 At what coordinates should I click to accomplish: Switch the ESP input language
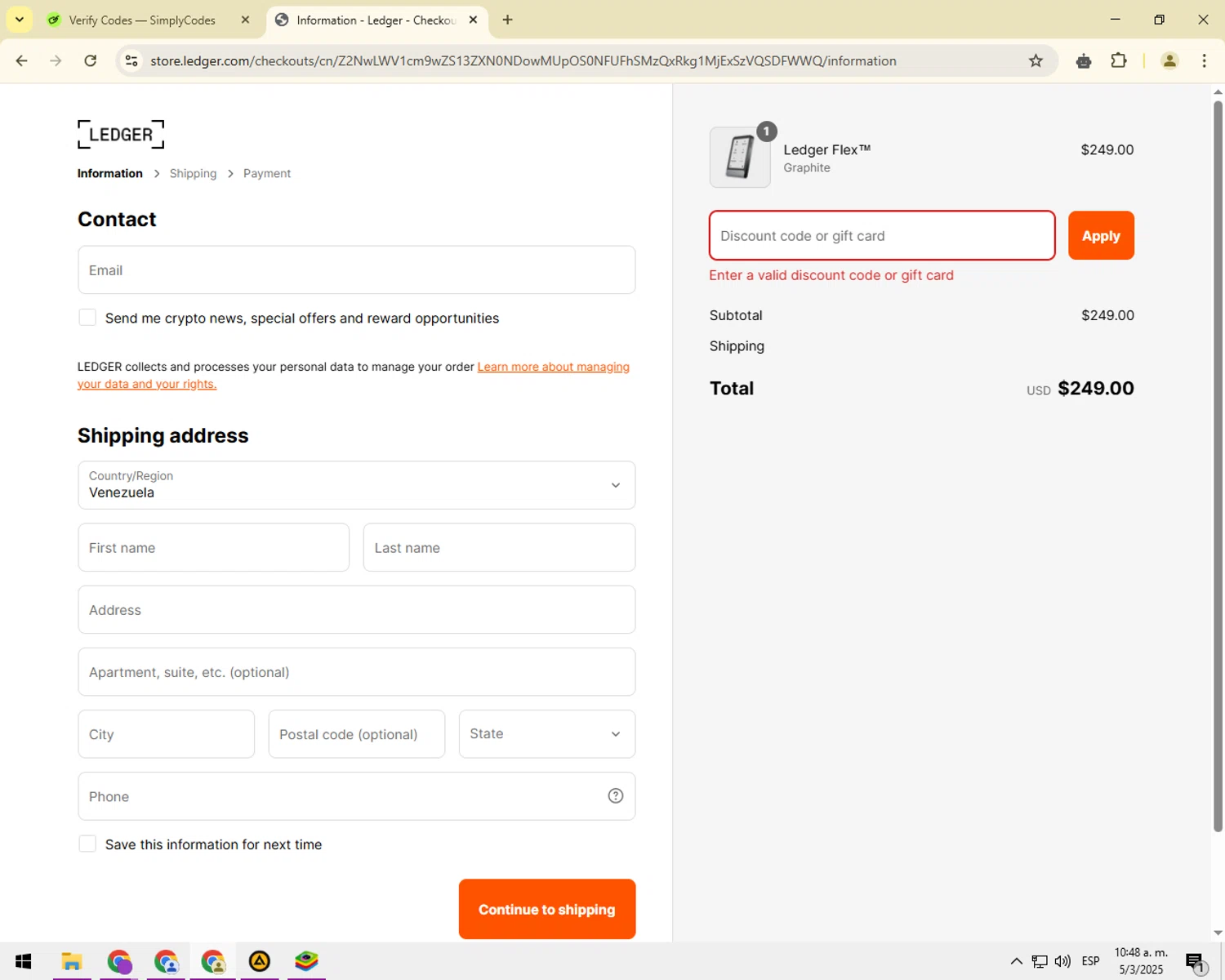tap(1090, 961)
